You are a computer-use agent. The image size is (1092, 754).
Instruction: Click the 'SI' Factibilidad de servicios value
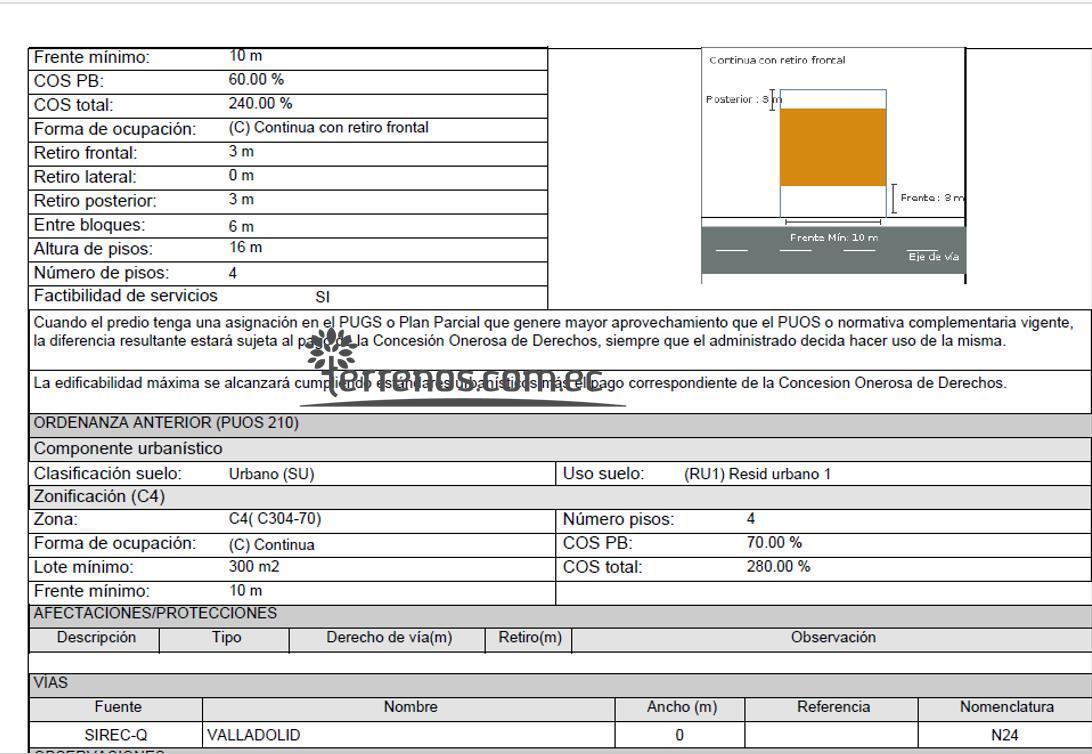(x=322, y=297)
